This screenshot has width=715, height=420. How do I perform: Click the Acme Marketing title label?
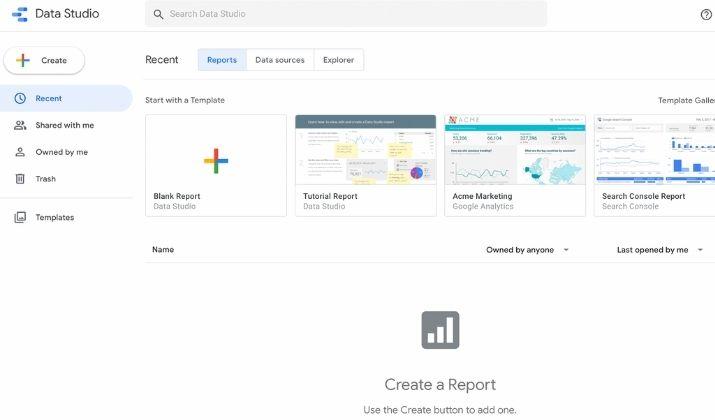[x=482, y=196]
